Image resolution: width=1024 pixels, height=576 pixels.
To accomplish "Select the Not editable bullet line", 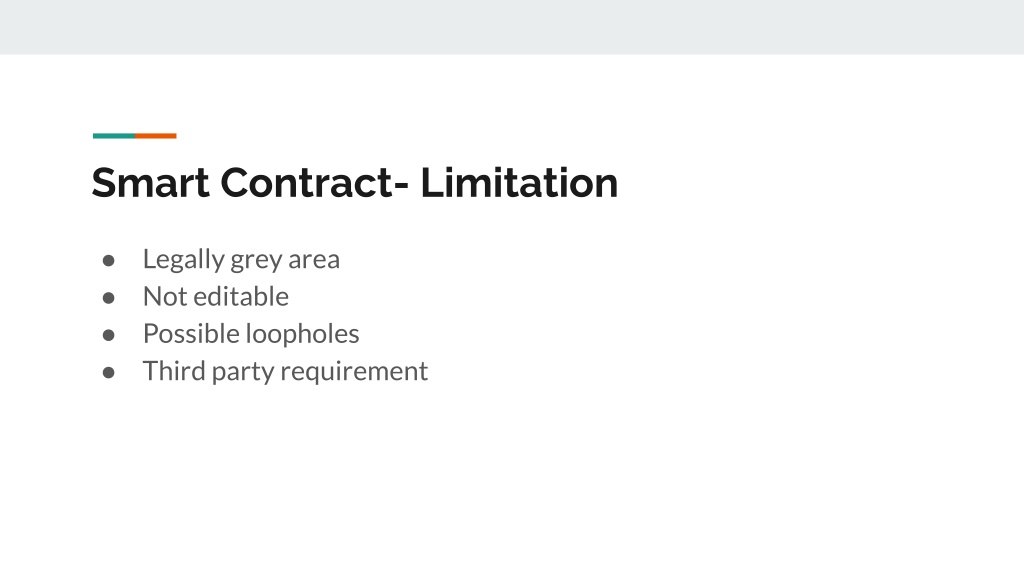I will (x=216, y=296).
